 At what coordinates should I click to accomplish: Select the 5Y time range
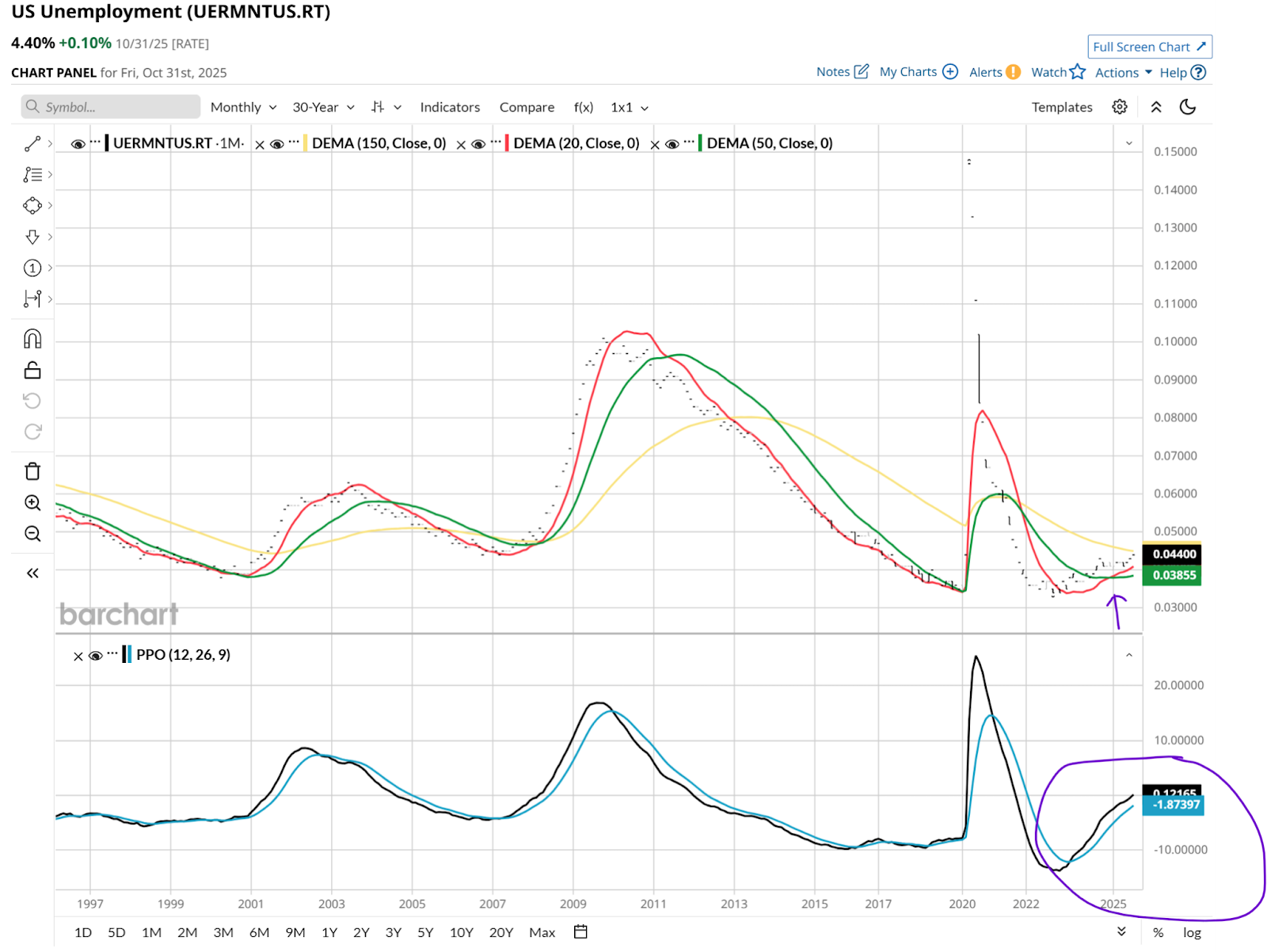coord(425,933)
